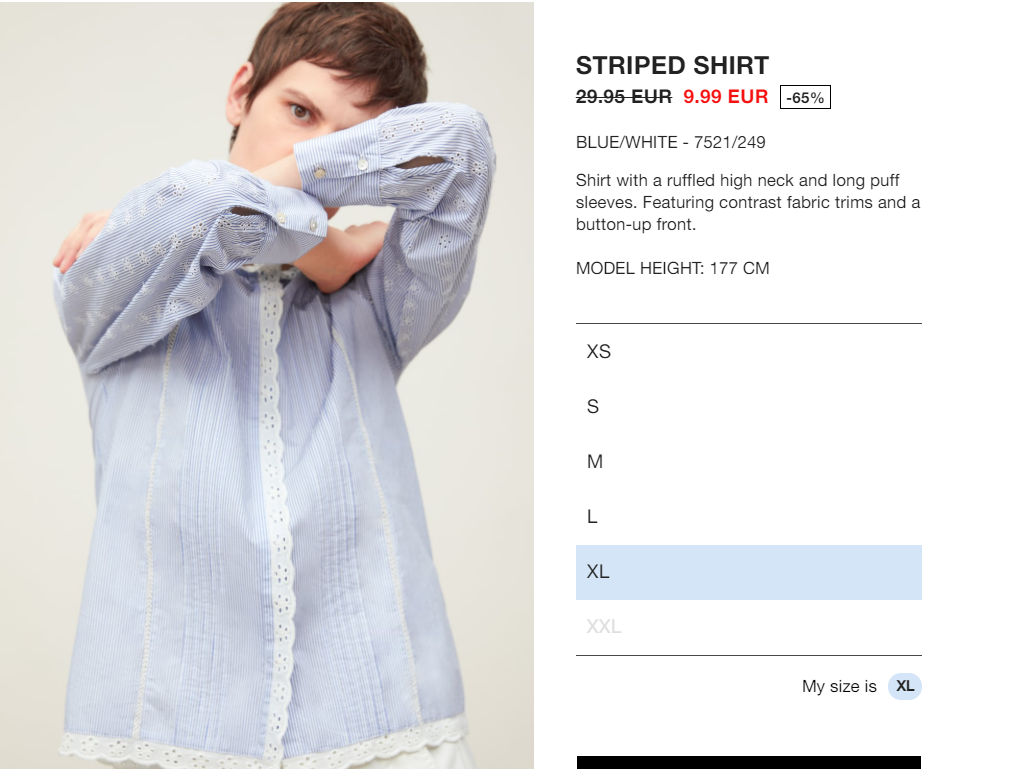1023x769 pixels.
Task: Click the black add button bar
Action: point(748,762)
